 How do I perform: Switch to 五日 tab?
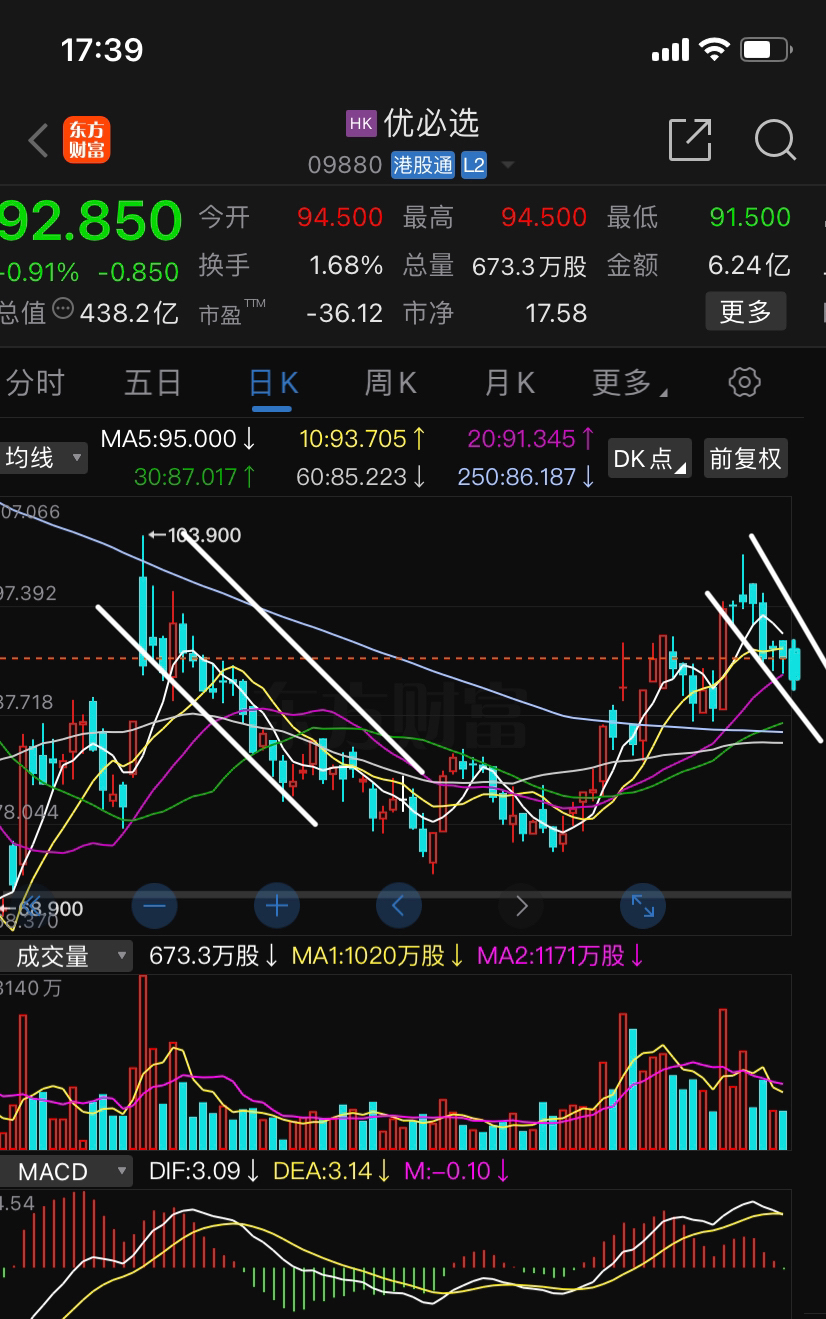click(153, 383)
